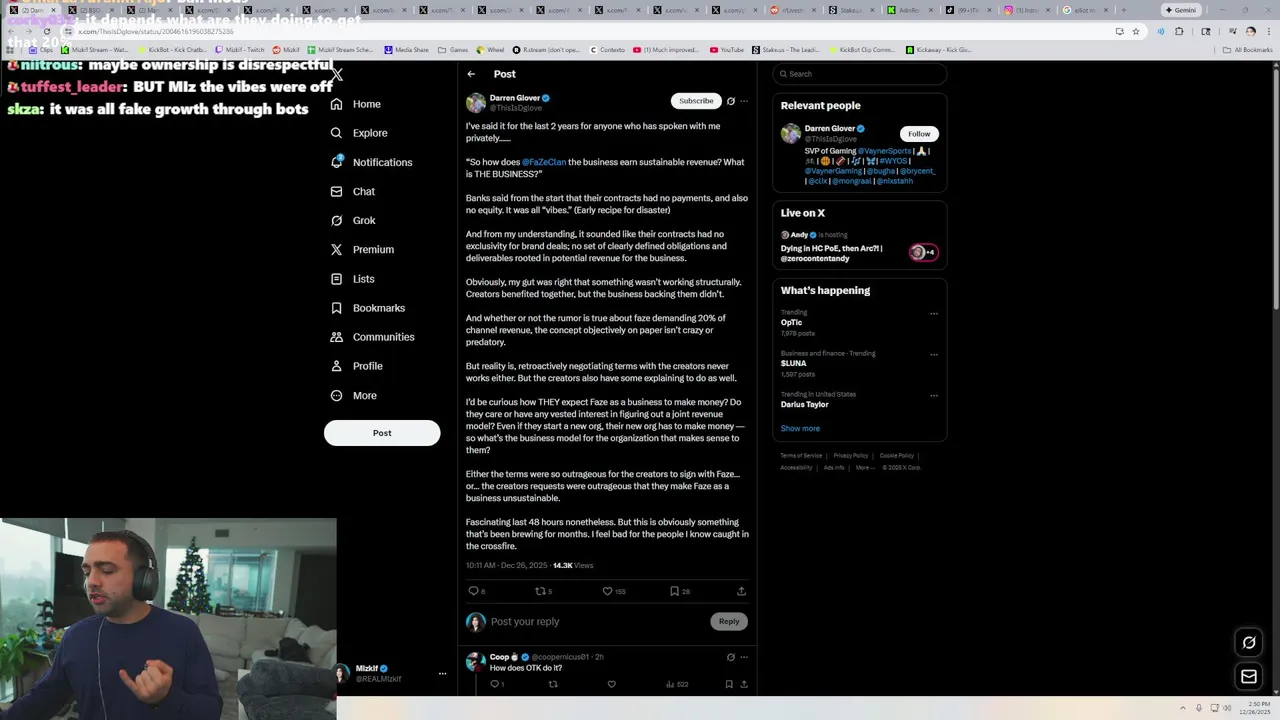Join Andy's live broadcast
The width and height of the screenshot is (1280, 720).
[x=859, y=247]
